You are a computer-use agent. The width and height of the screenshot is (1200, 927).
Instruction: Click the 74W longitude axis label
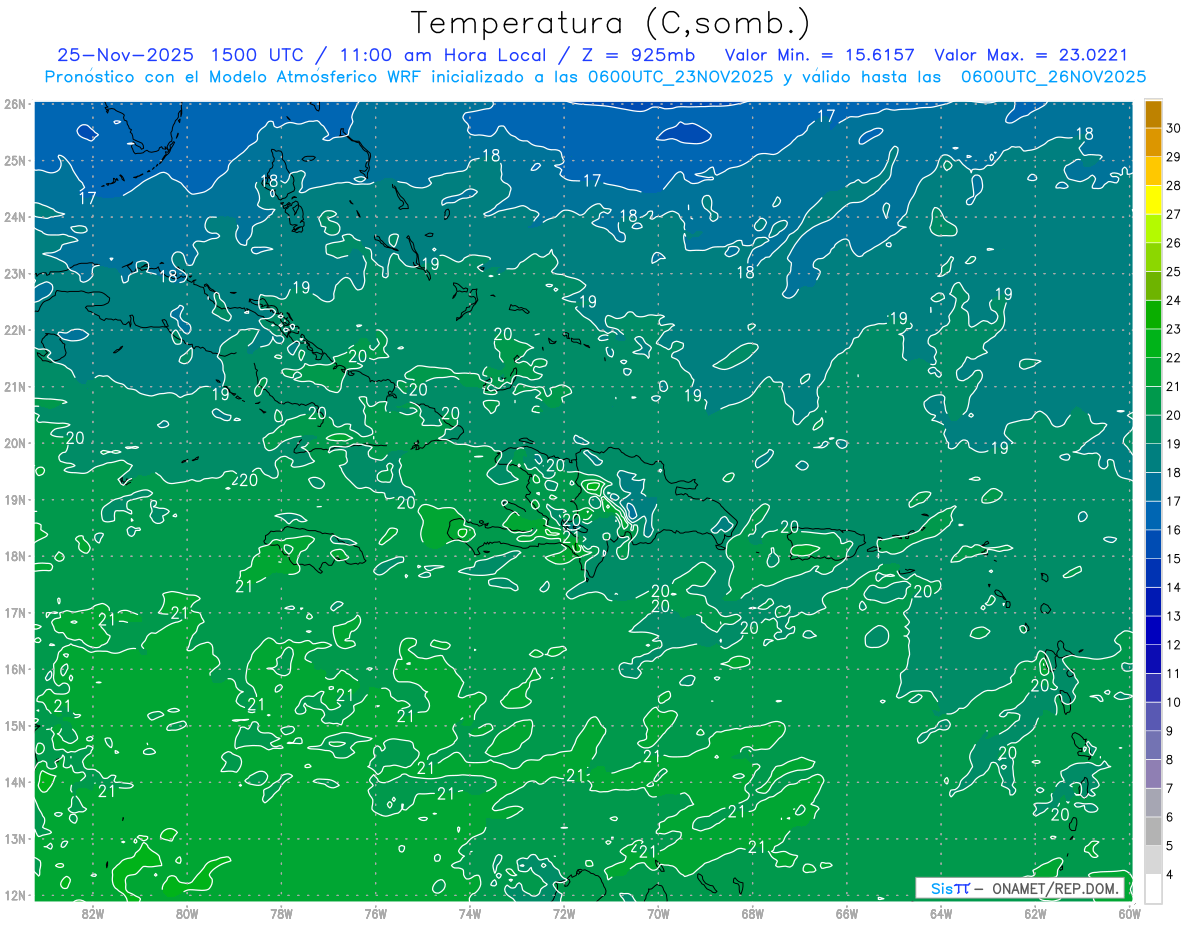pyautogui.click(x=470, y=913)
